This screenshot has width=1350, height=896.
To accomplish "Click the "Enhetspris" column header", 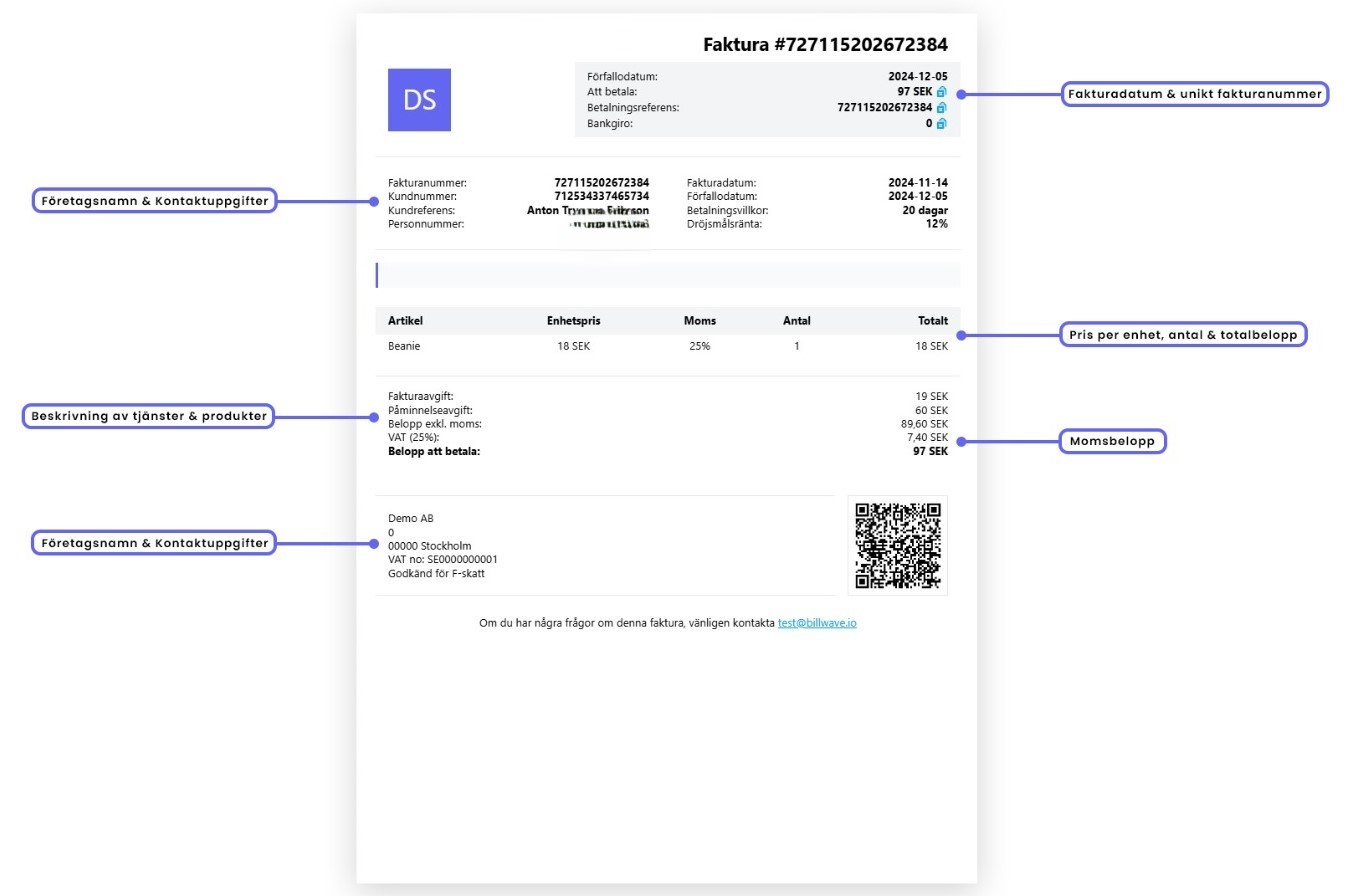I will (x=574, y=321).
